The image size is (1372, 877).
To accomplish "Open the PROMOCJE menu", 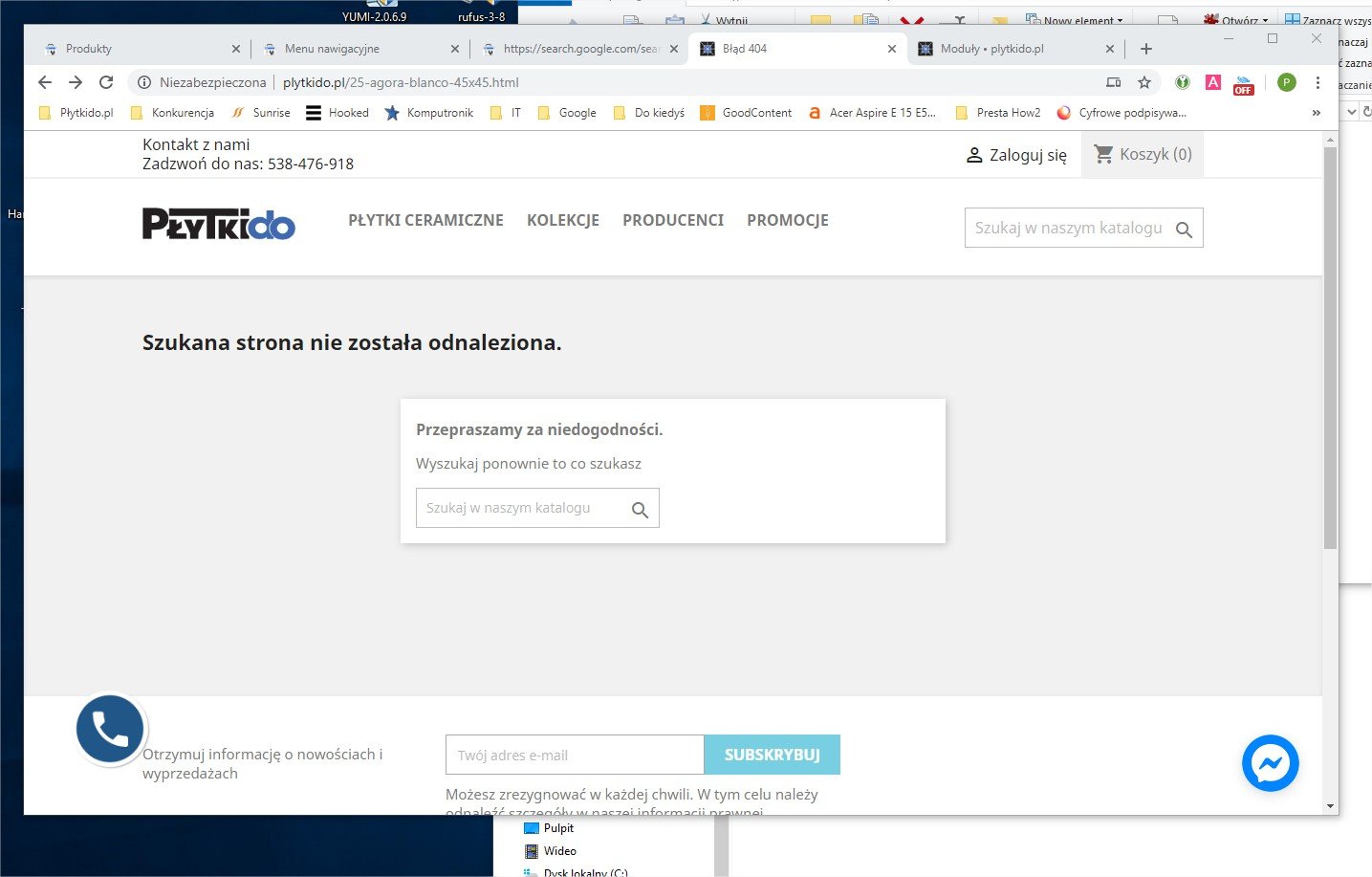I will click(788, 220).
